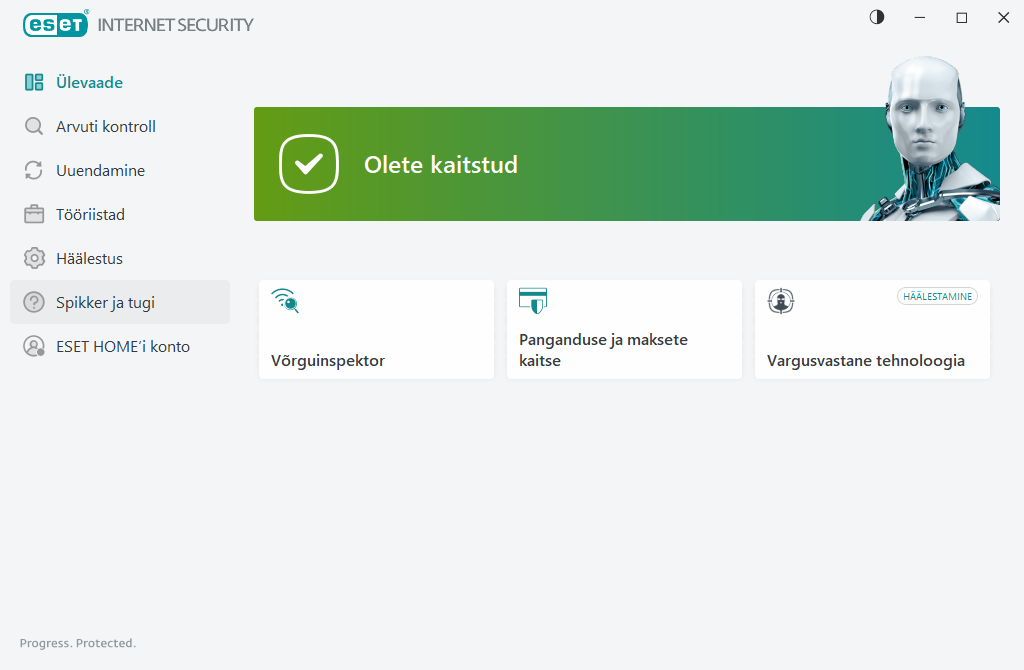Open the Võrguinspektor tile
The image size is (1024, 670).
pyautogui.click(x=376, y=329)
